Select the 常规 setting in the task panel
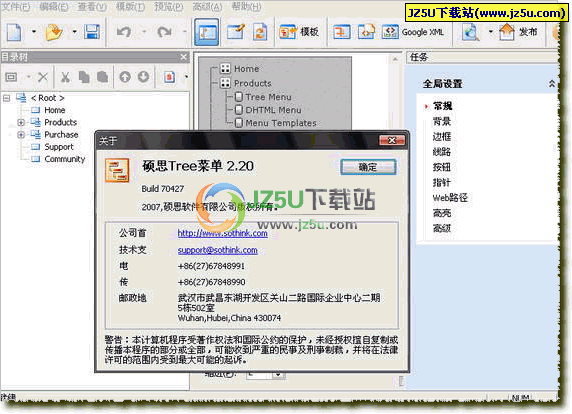 point(442,106)
